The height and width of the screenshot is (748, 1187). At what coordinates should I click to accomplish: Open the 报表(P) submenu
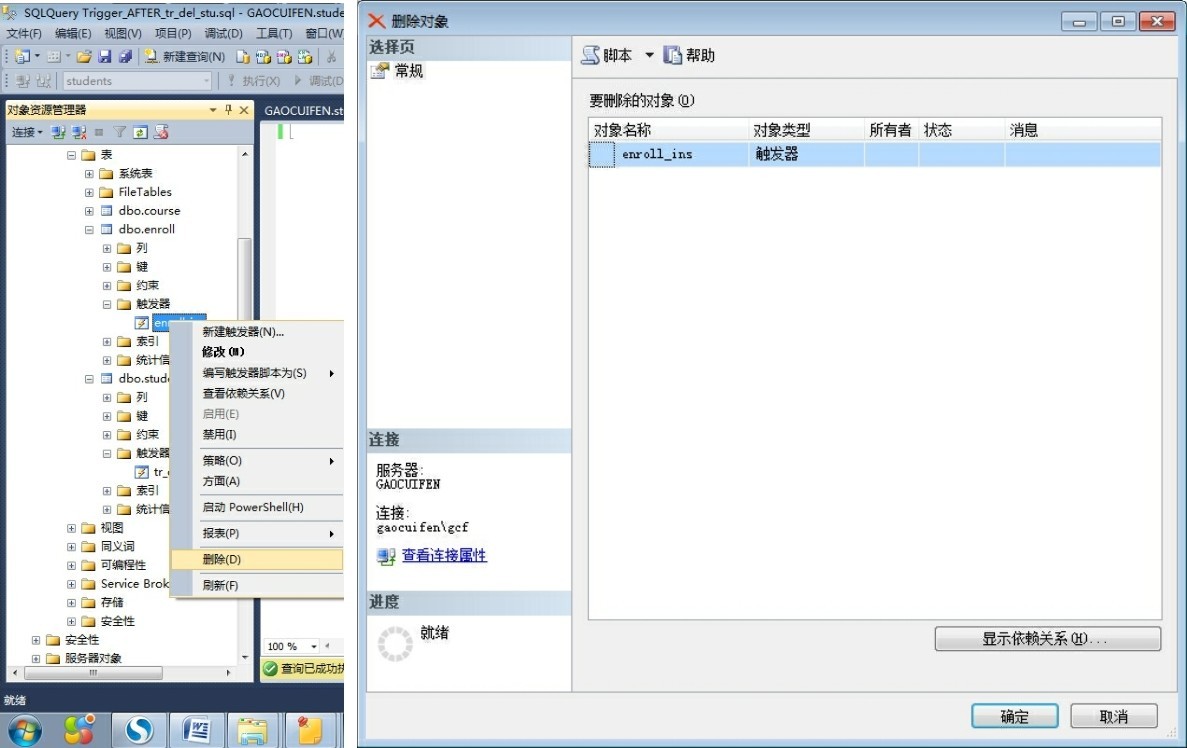click(257, 533)
